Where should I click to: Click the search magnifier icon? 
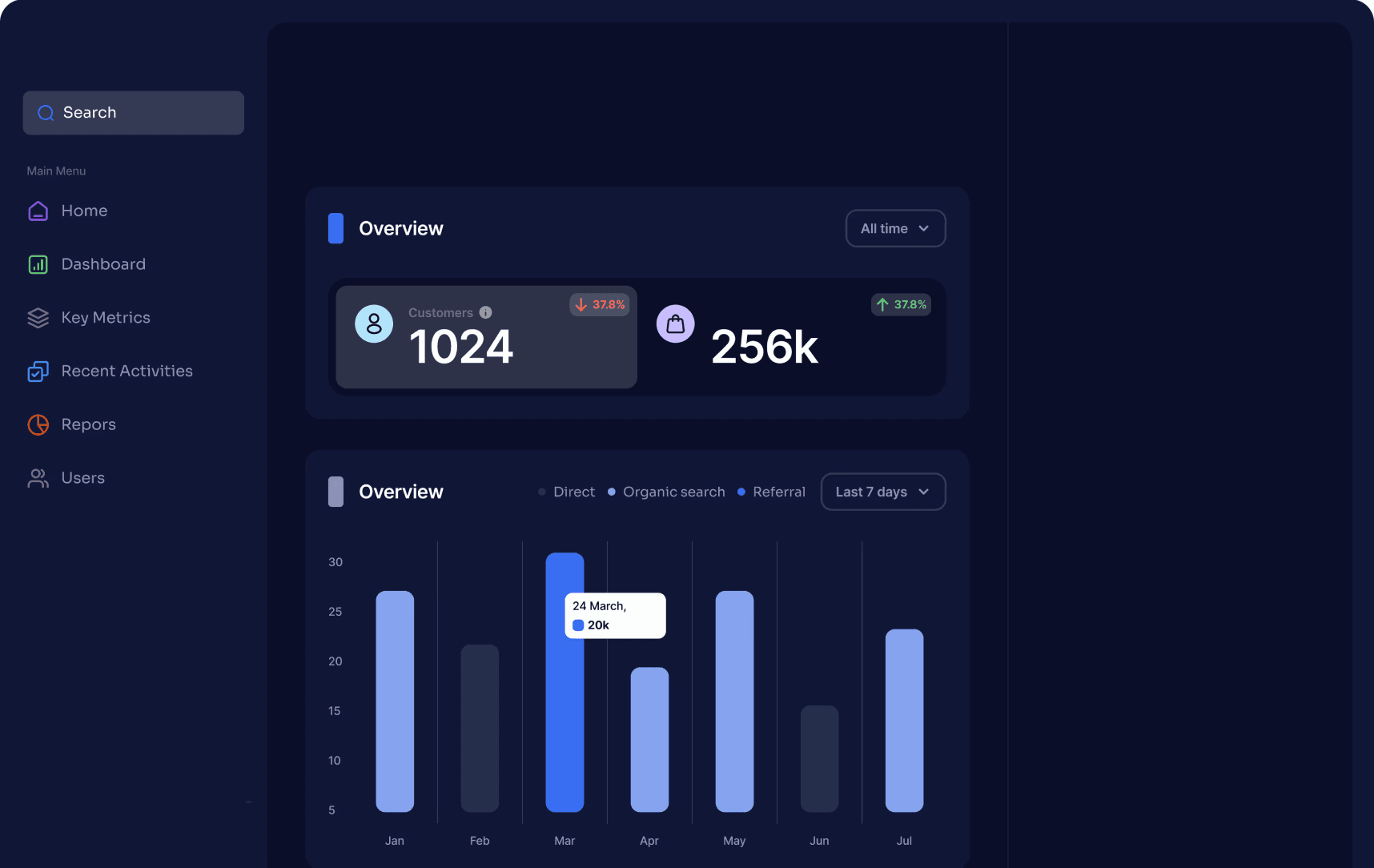pyautogui.click(x=46, y=113)
